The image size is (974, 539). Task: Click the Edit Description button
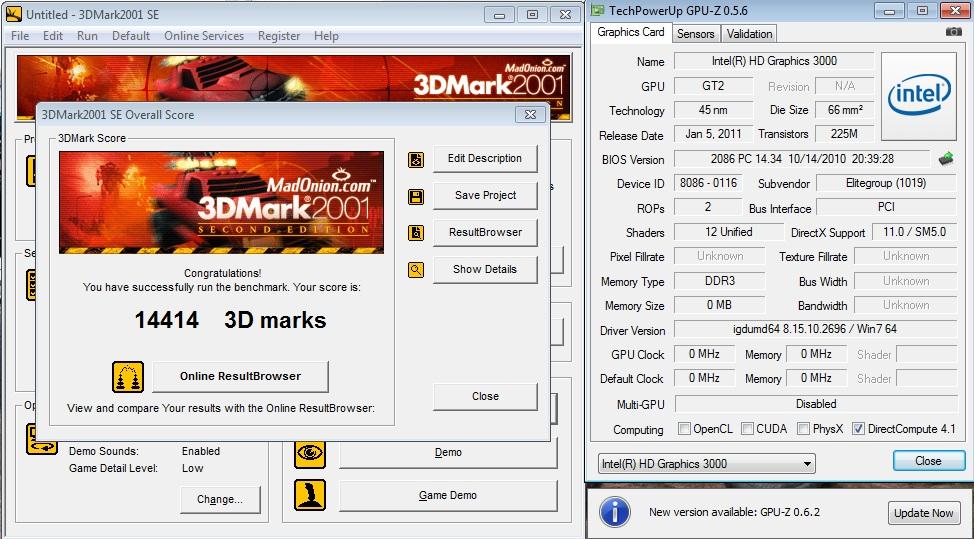point(485,158)
